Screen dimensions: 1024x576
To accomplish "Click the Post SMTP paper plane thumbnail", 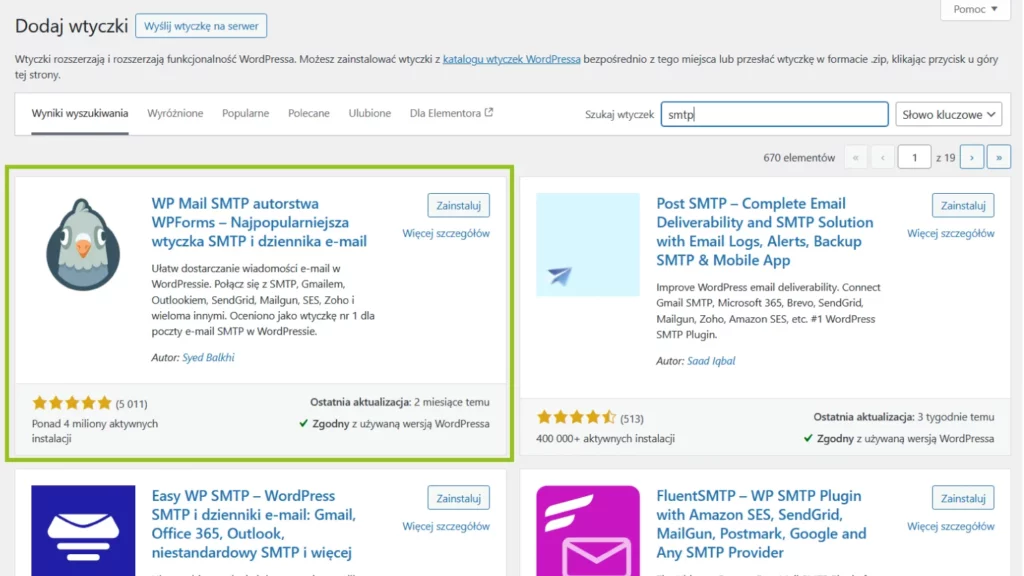I will [x=587, y=245].
